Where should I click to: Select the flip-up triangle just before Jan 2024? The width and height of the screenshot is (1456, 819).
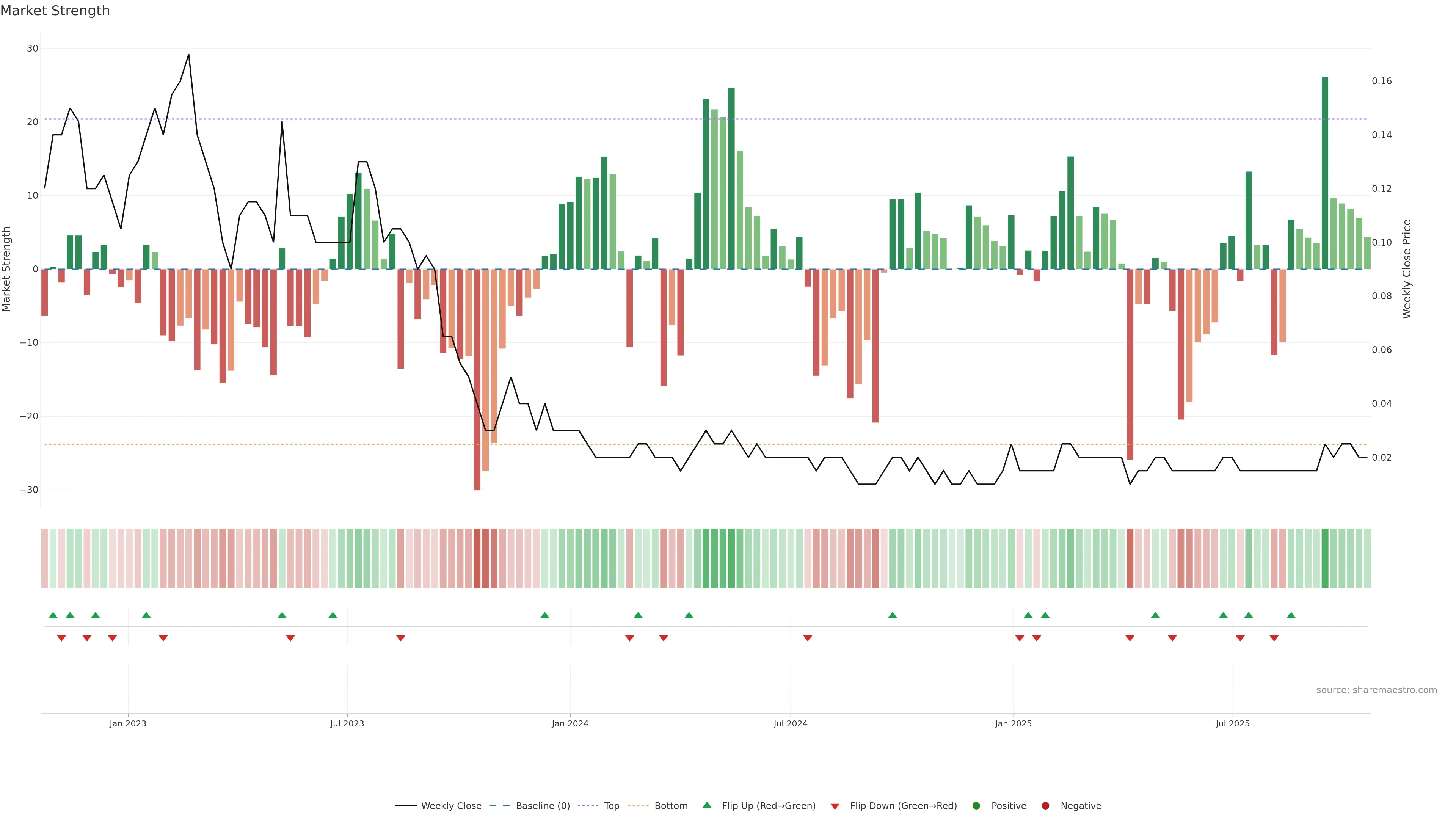[x=544, y=615]
